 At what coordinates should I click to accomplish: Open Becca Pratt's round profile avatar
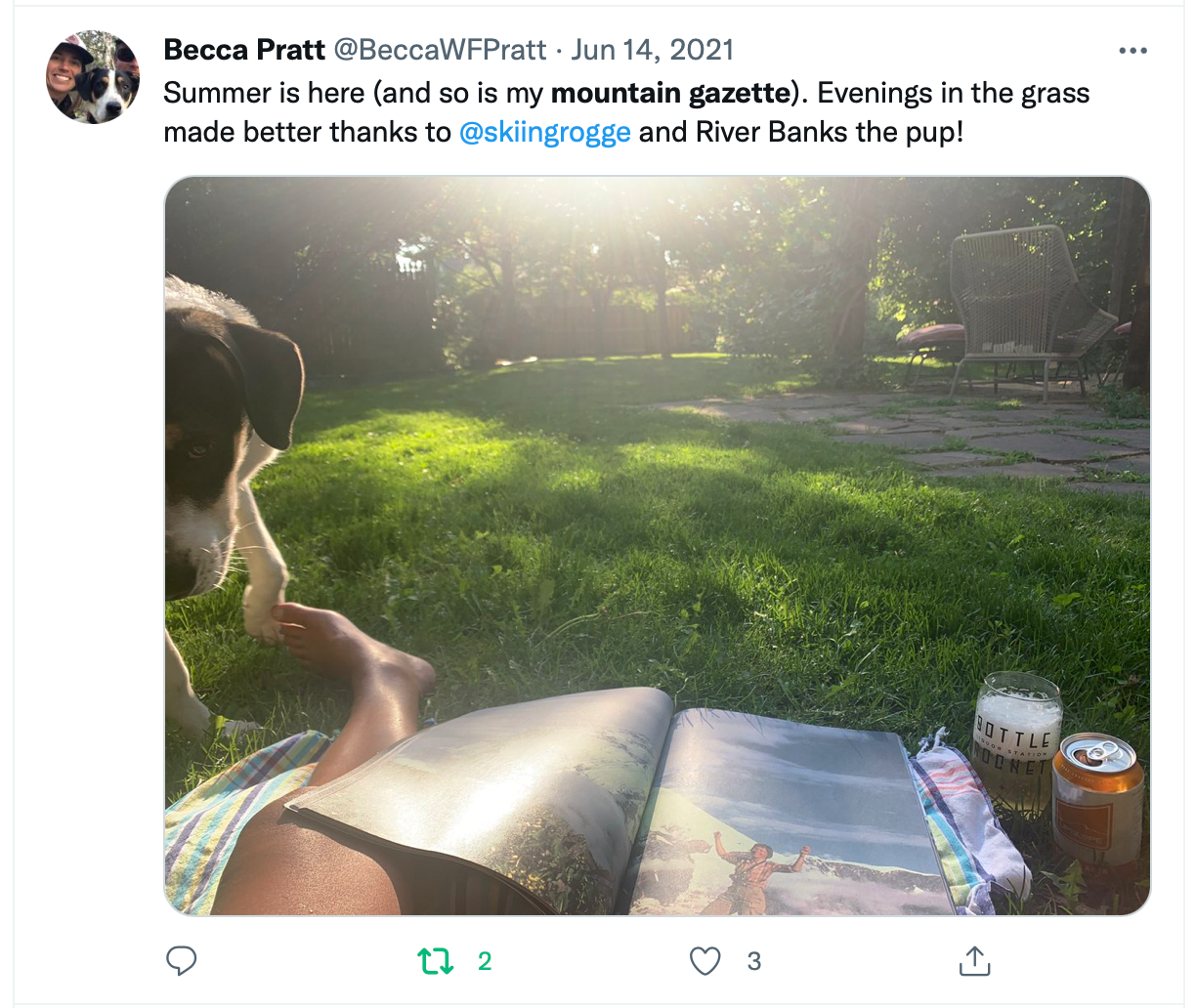pyautogui.click(x=94, y=77)
